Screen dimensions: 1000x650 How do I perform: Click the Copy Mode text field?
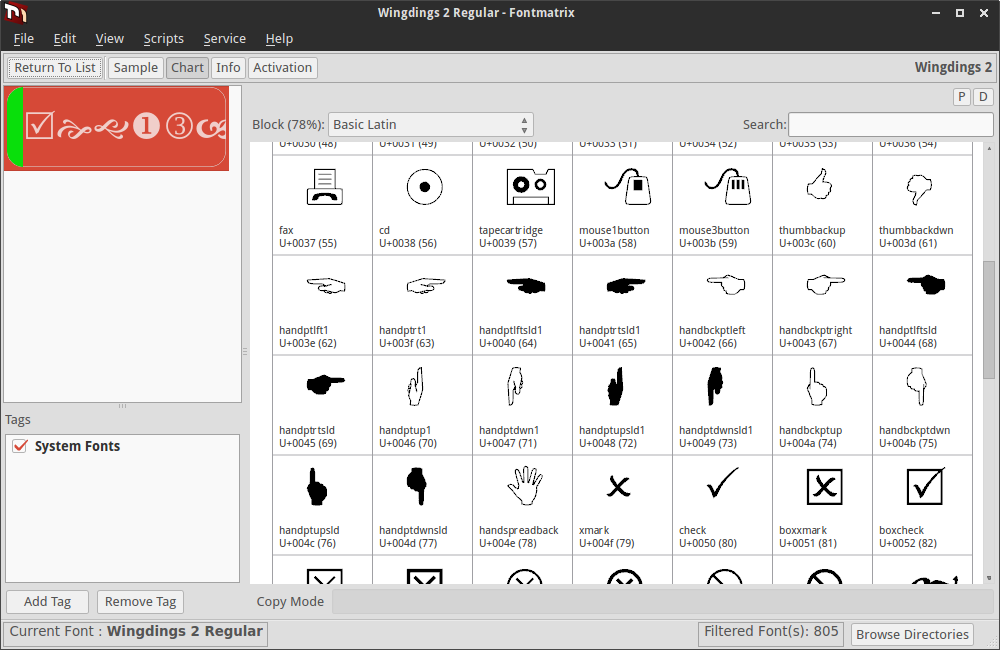(x=663, y=602)
